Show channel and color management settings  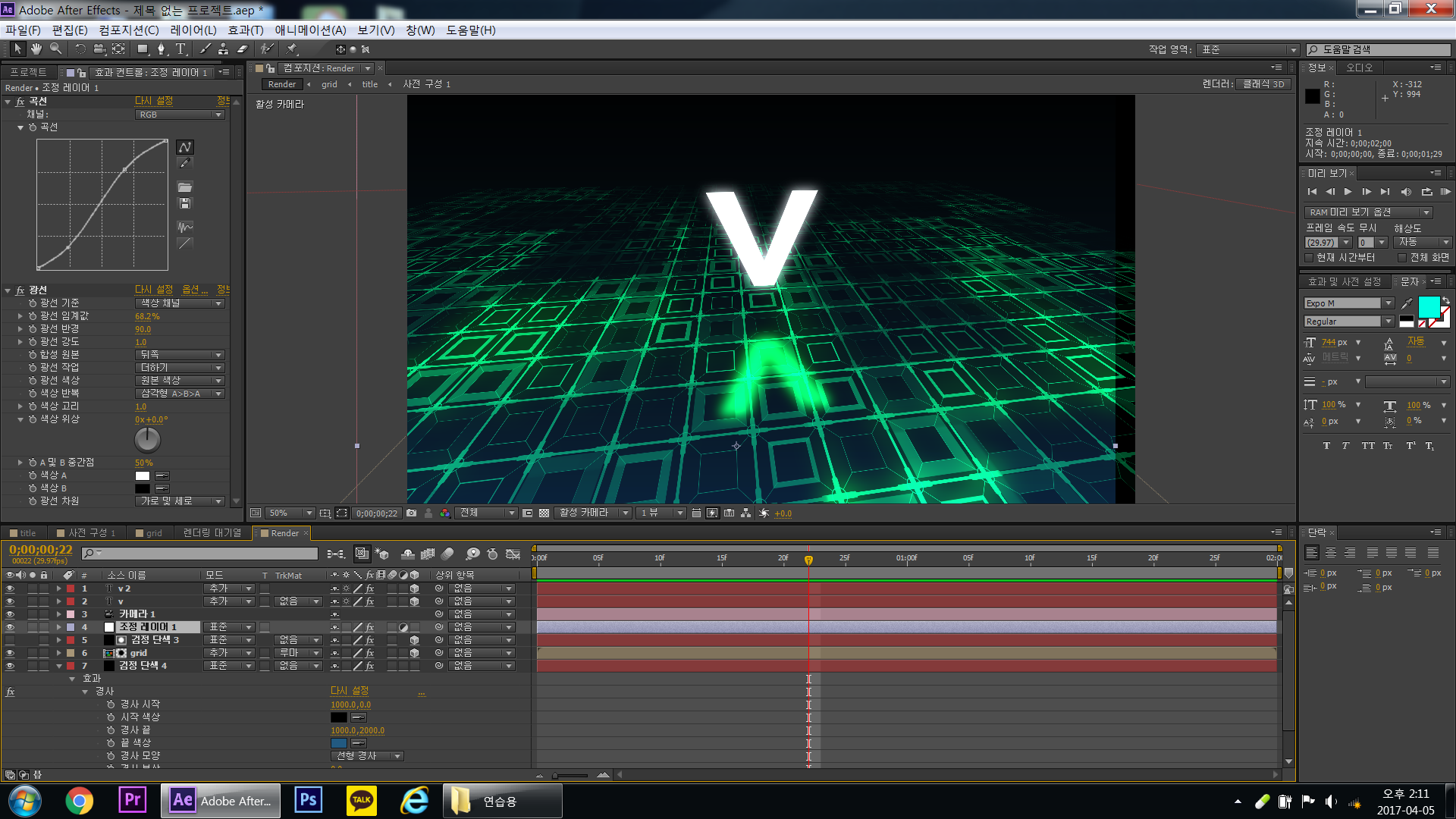pos(444,513)
